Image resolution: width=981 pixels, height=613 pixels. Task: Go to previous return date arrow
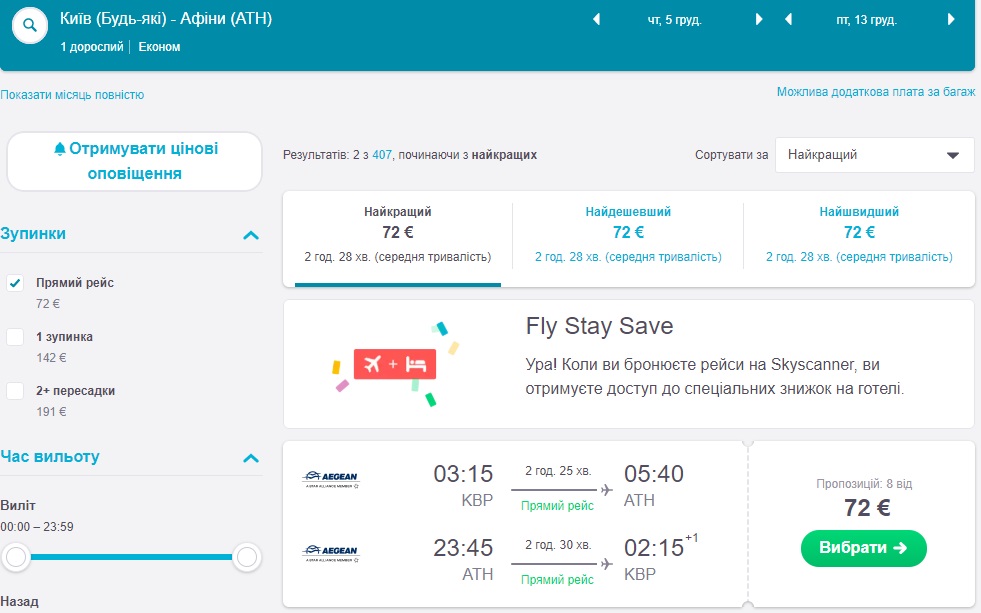click(x=788, y=19)
